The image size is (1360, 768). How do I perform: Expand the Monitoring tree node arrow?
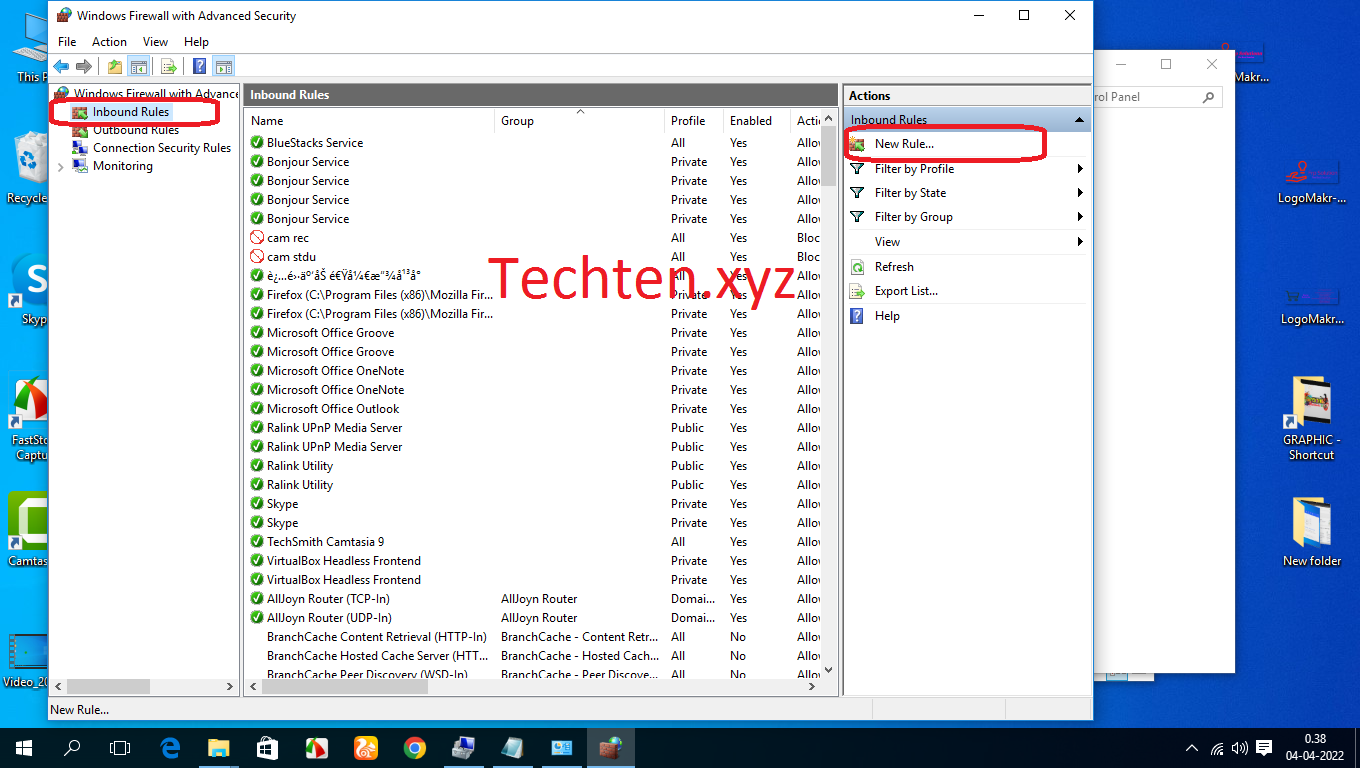tap(61, 167)
